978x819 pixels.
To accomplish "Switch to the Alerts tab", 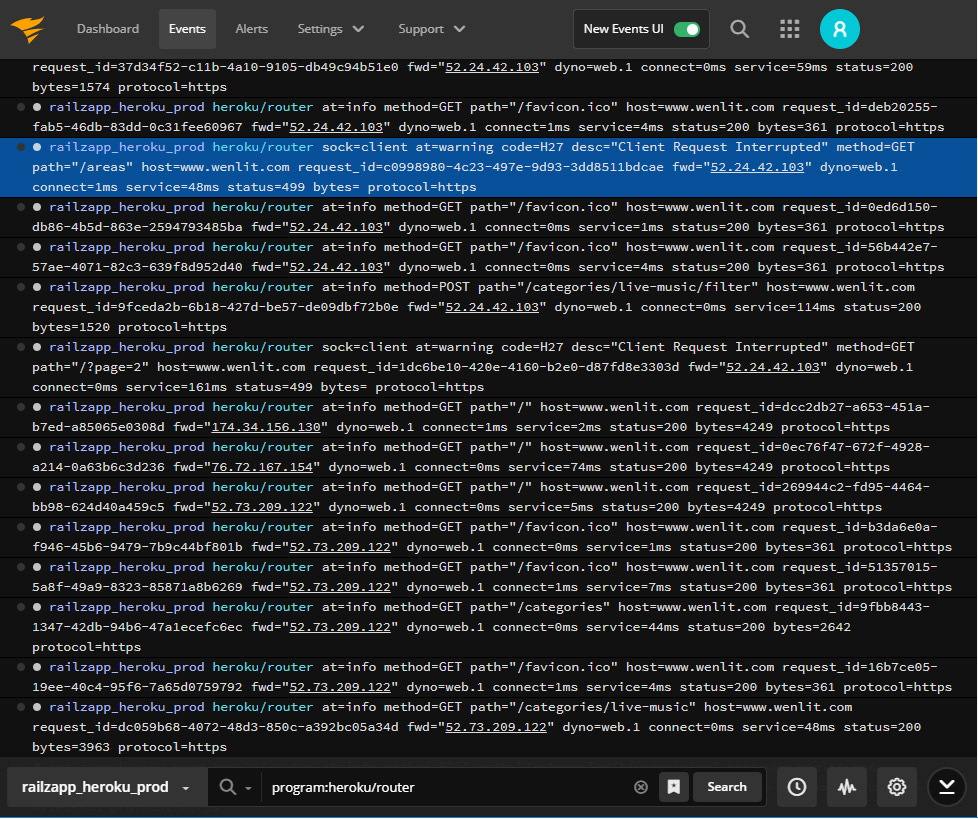I will tap(251, 29).
